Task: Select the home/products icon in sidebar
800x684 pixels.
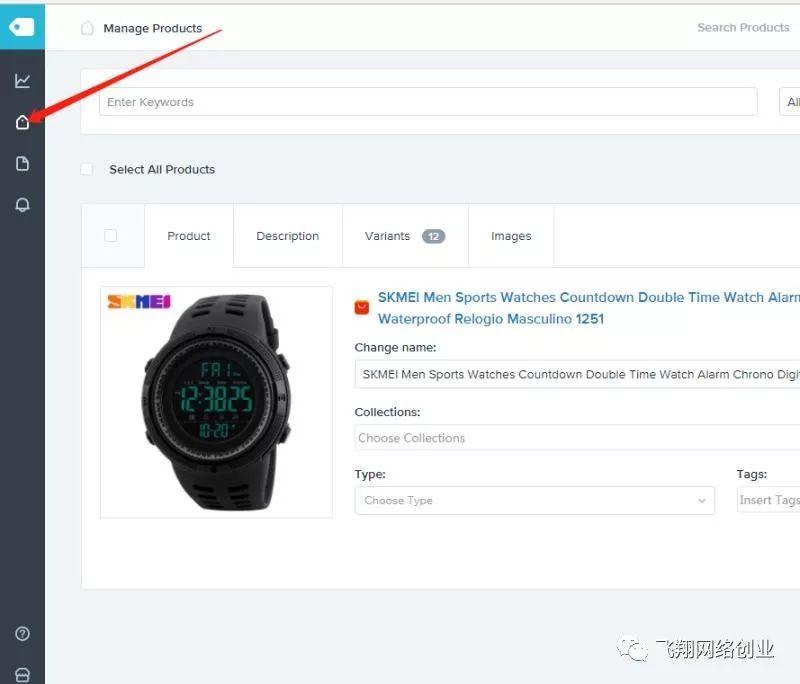Action: [x=22, y=122]
